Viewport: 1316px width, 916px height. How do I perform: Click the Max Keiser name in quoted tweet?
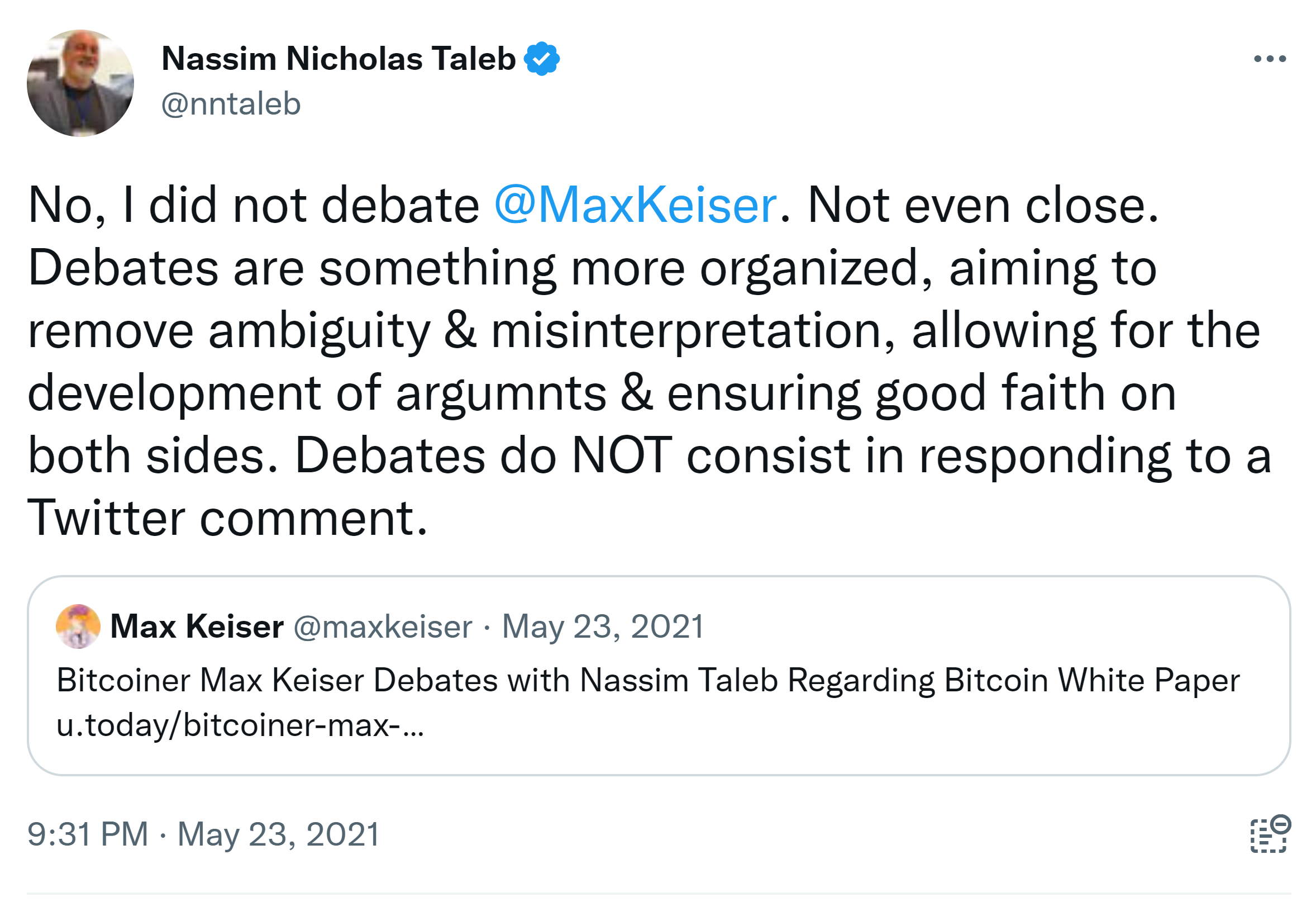point(197,626)
